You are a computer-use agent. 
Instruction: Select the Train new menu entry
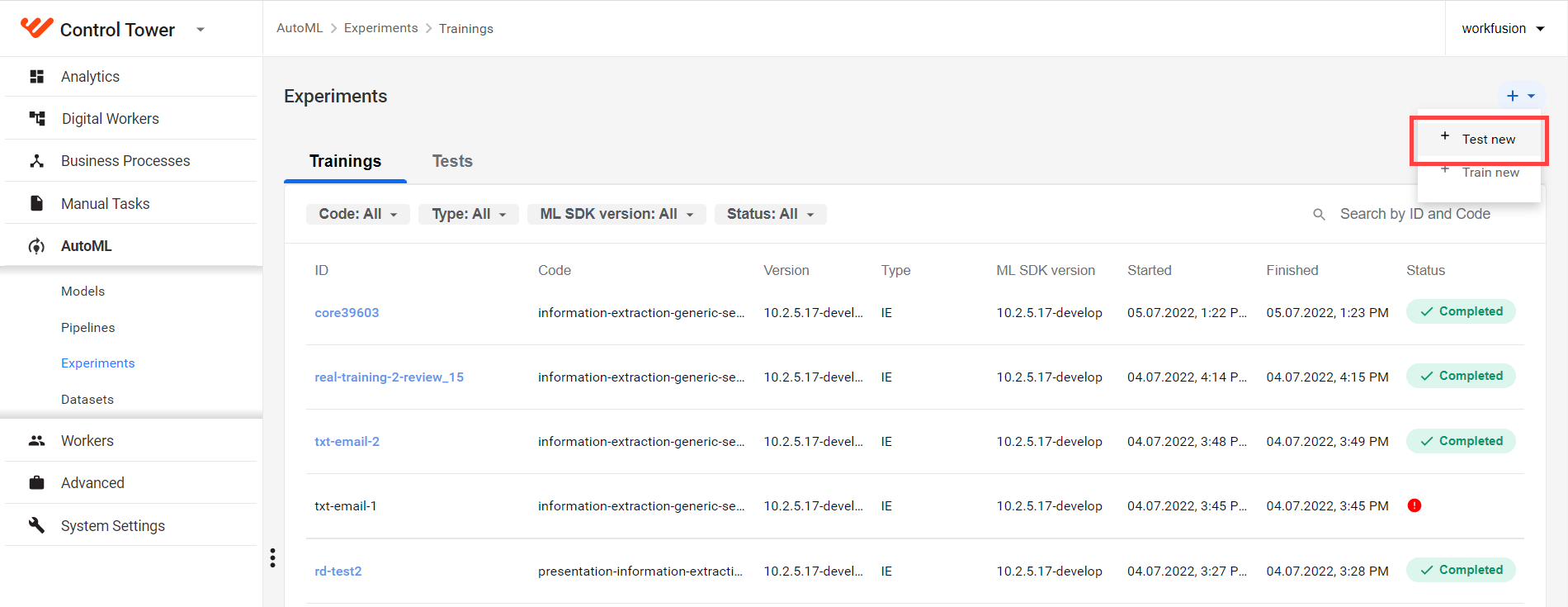(1479, 172)
